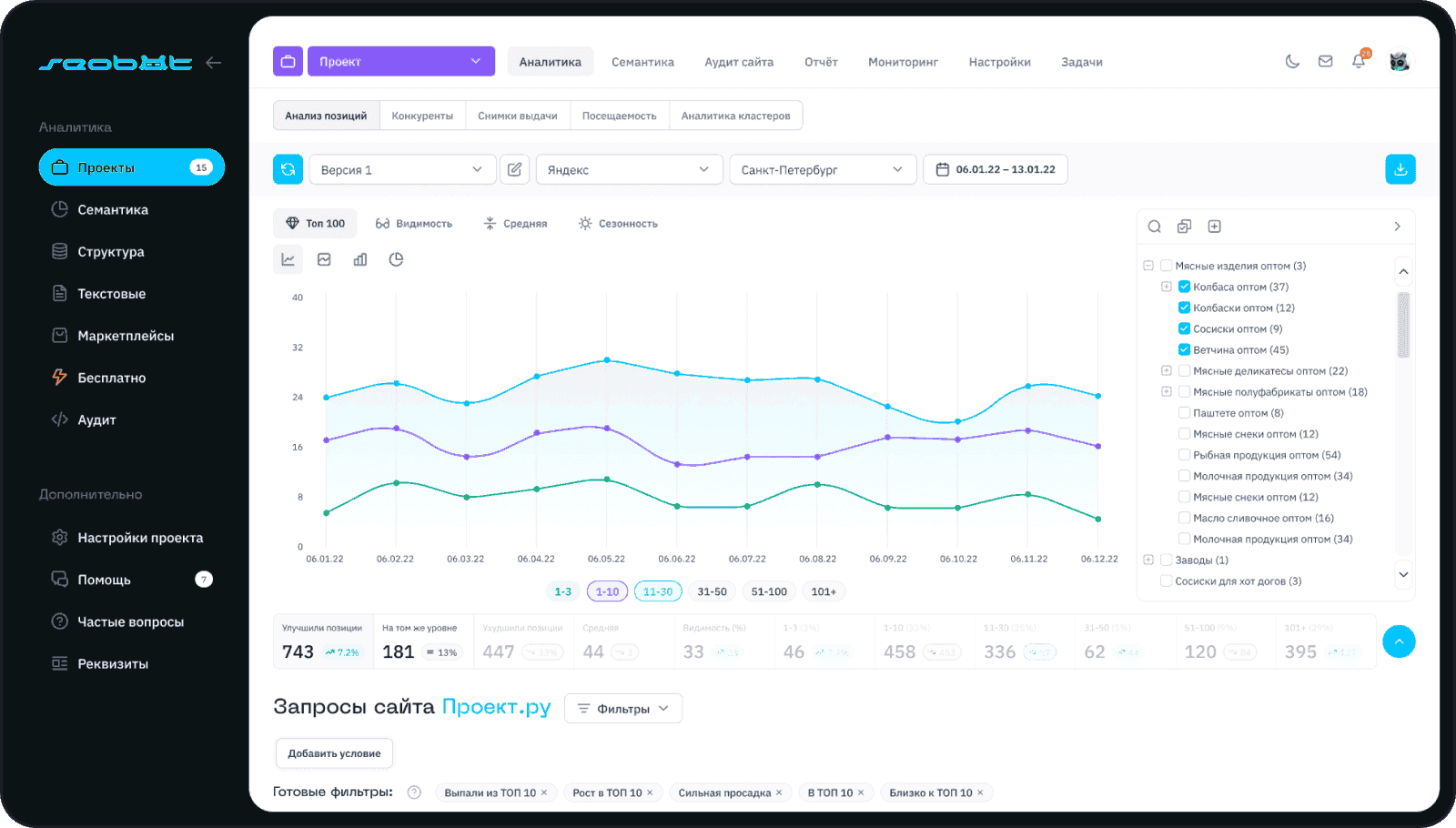Check the Заводы (1) checkbox
Screen dimensions: 1456x828
coord(1166,560)
